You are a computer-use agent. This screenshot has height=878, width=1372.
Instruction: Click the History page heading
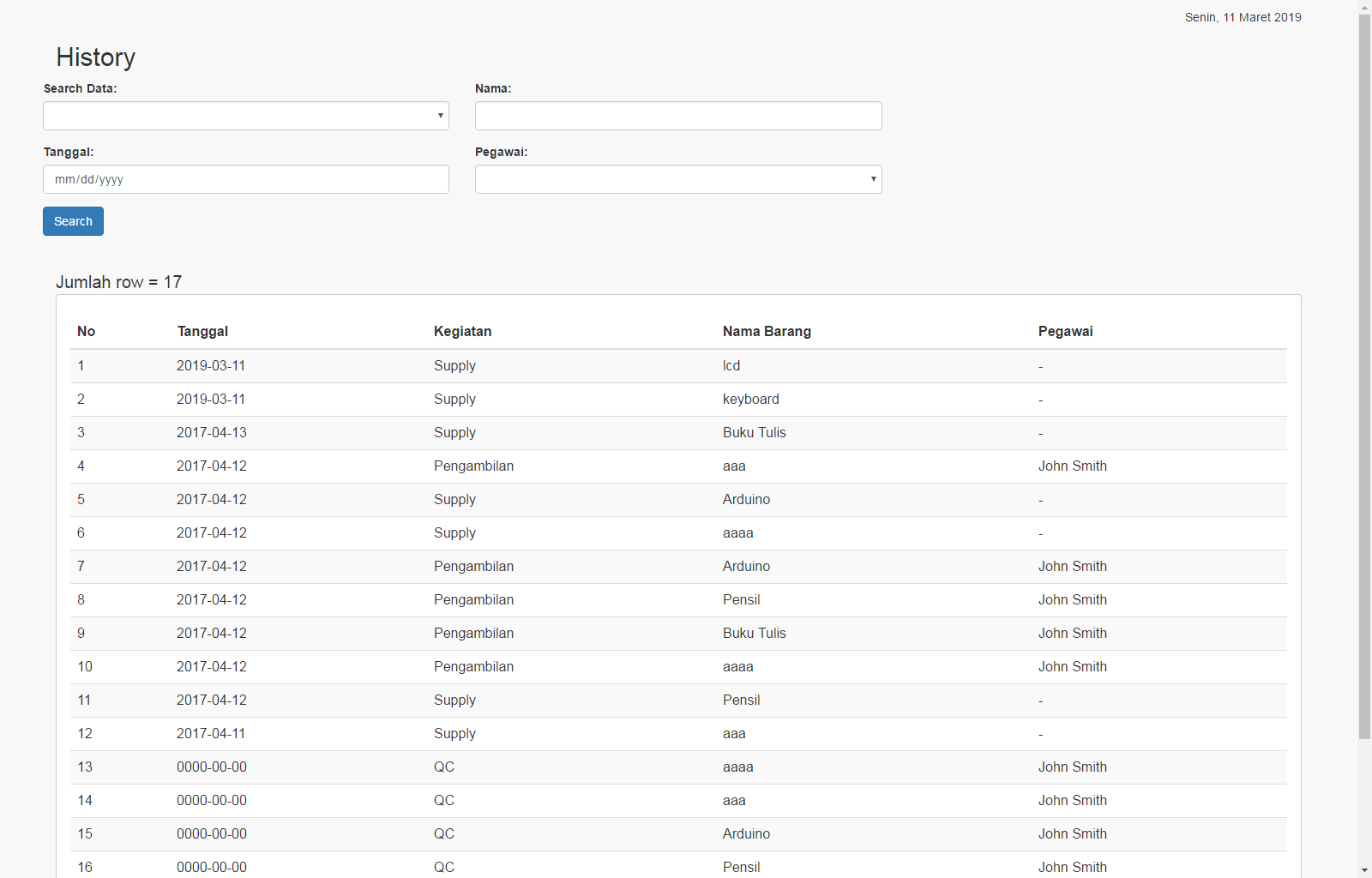(x=95, y=57)
